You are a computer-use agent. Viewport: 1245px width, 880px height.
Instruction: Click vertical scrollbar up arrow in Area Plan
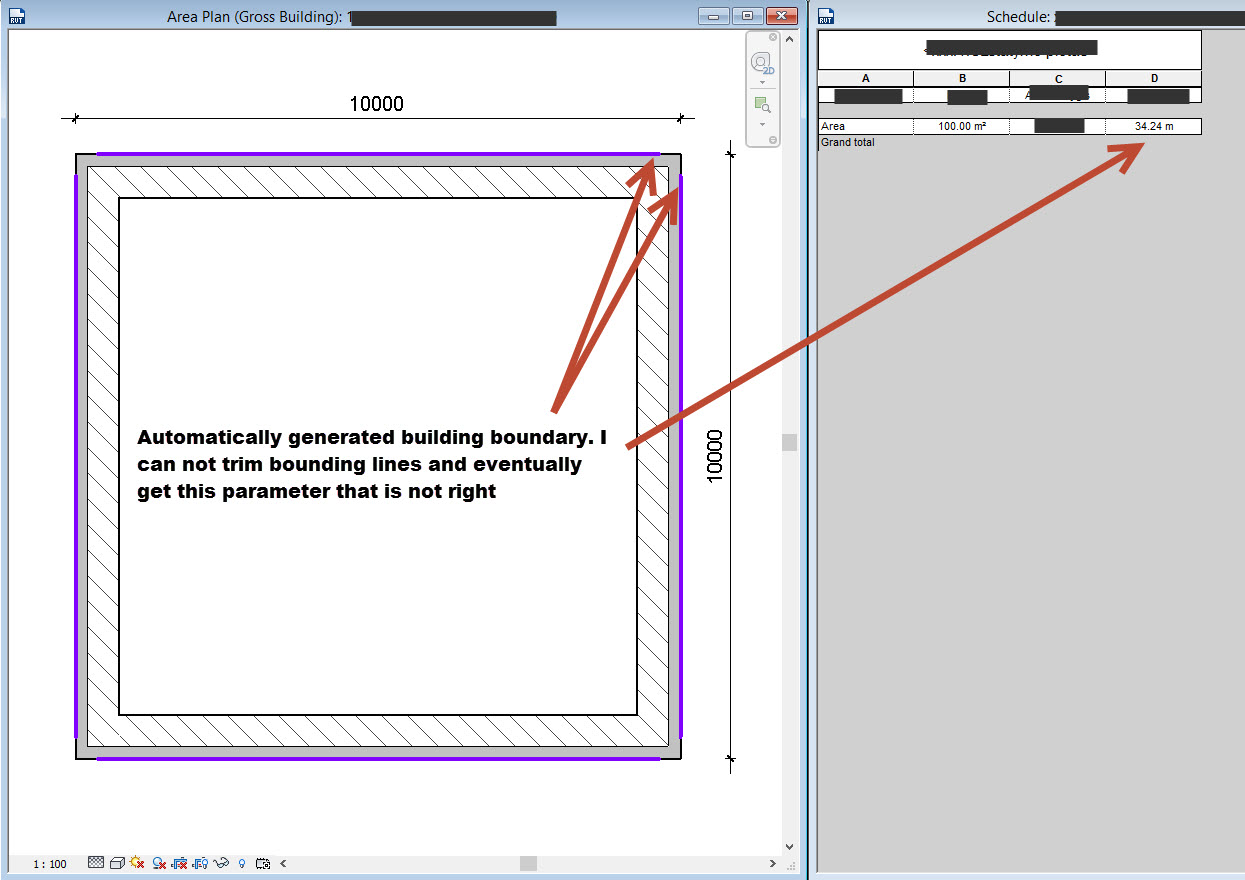(x=790, y=39)
